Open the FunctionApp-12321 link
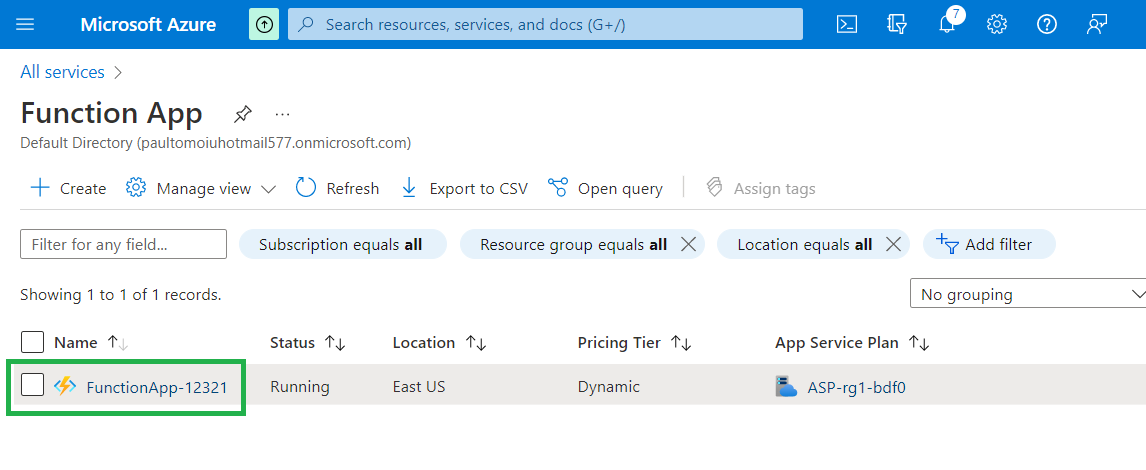Image resolution: width=1146 pixels, height=470 pixels. click(x=157, y=387)
